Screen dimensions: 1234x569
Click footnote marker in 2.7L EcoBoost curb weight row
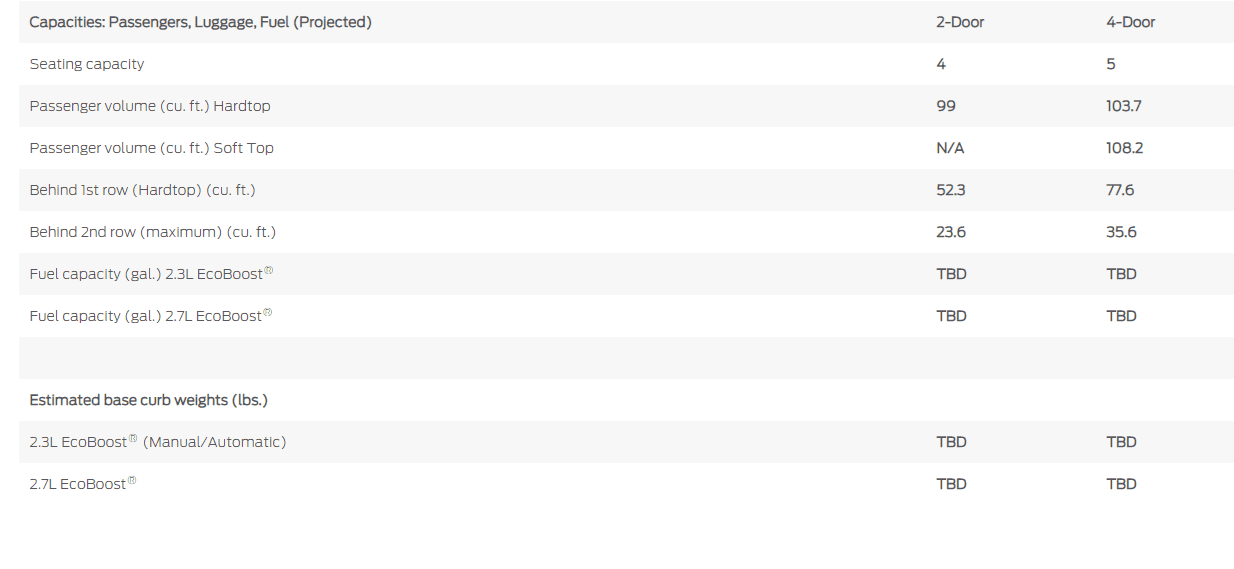tap(132, 480)
